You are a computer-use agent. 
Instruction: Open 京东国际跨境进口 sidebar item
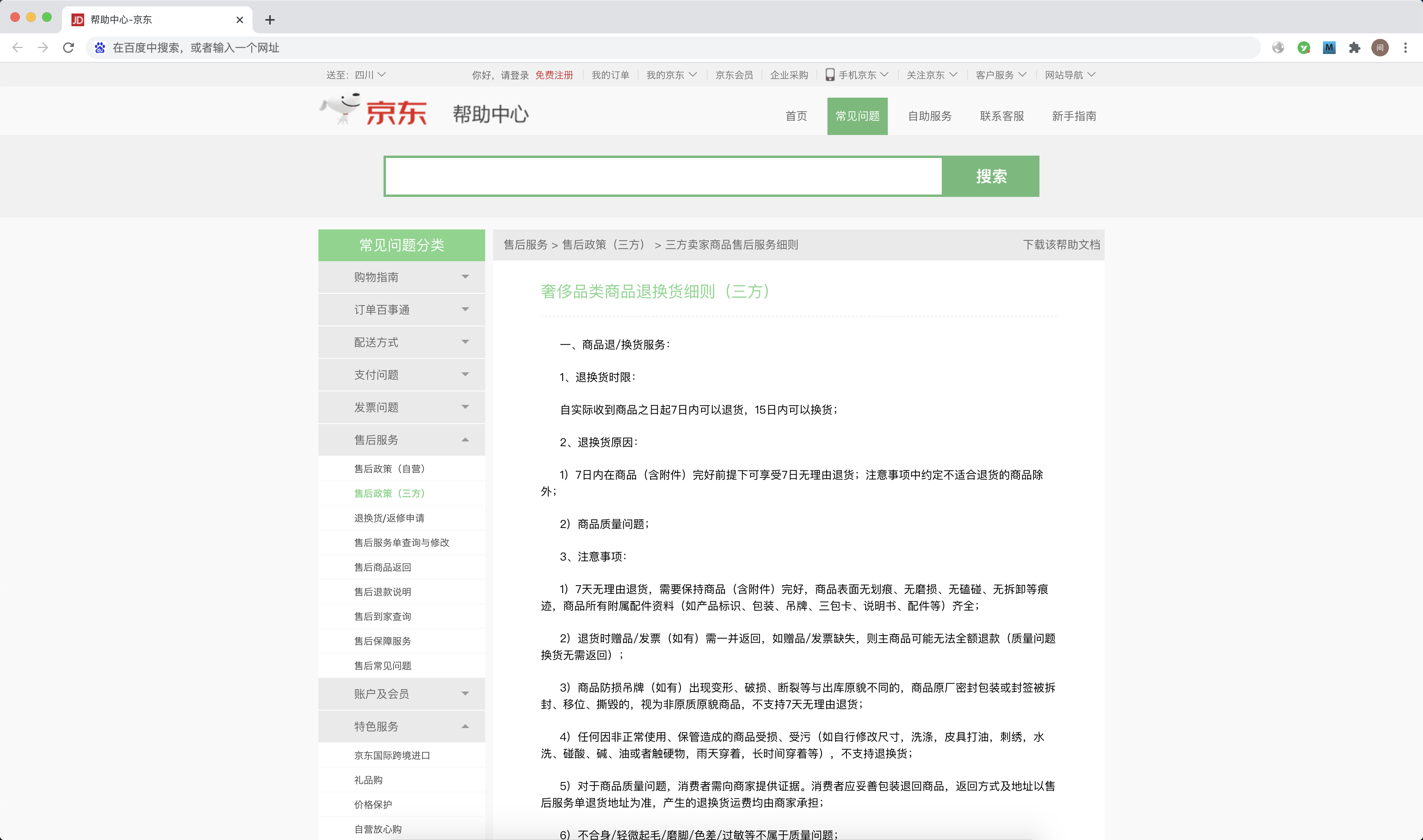[x=392, y=755]
